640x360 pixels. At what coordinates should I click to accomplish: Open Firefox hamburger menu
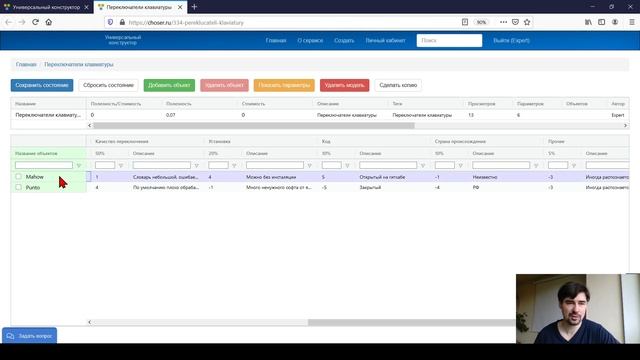tap(631, 22)
